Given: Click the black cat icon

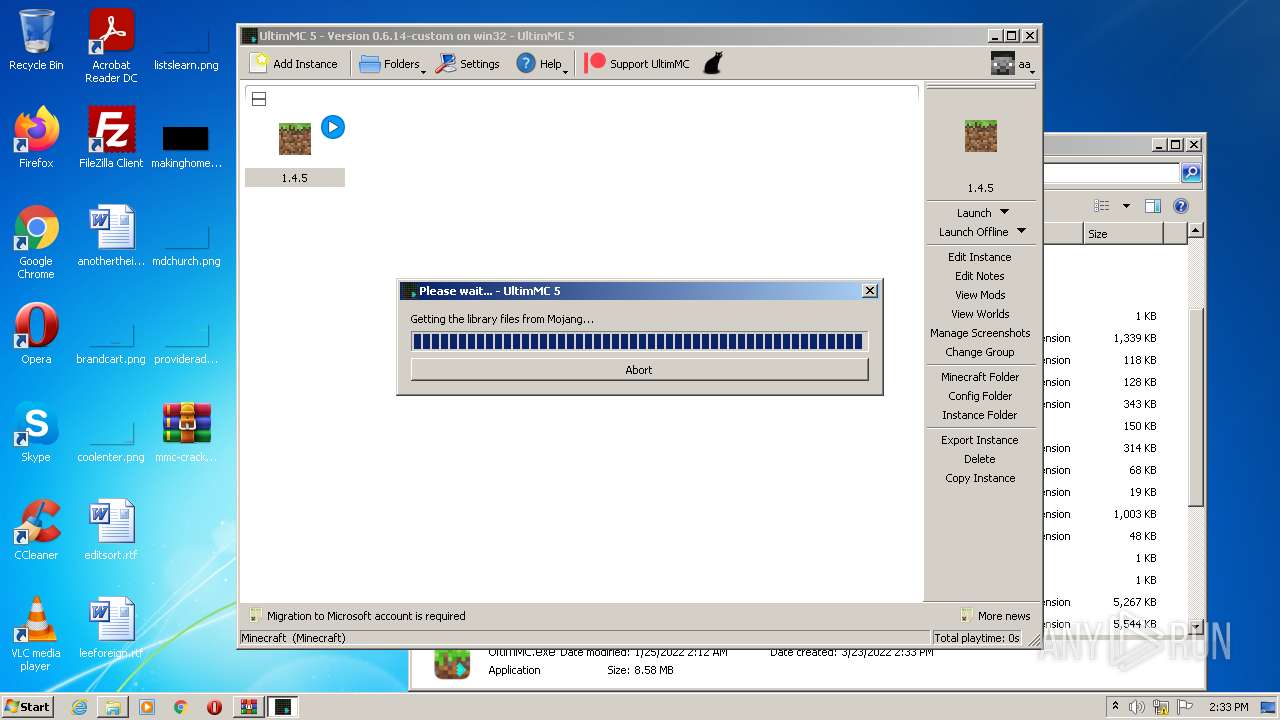Looking at the screenshot, I should tap(712, 63).
